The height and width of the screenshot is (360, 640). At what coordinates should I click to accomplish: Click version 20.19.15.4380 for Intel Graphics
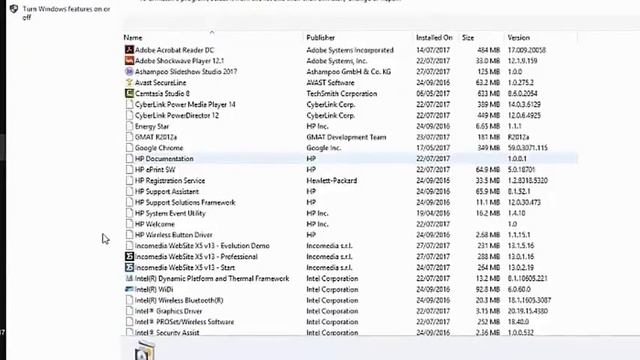(528, 311)
